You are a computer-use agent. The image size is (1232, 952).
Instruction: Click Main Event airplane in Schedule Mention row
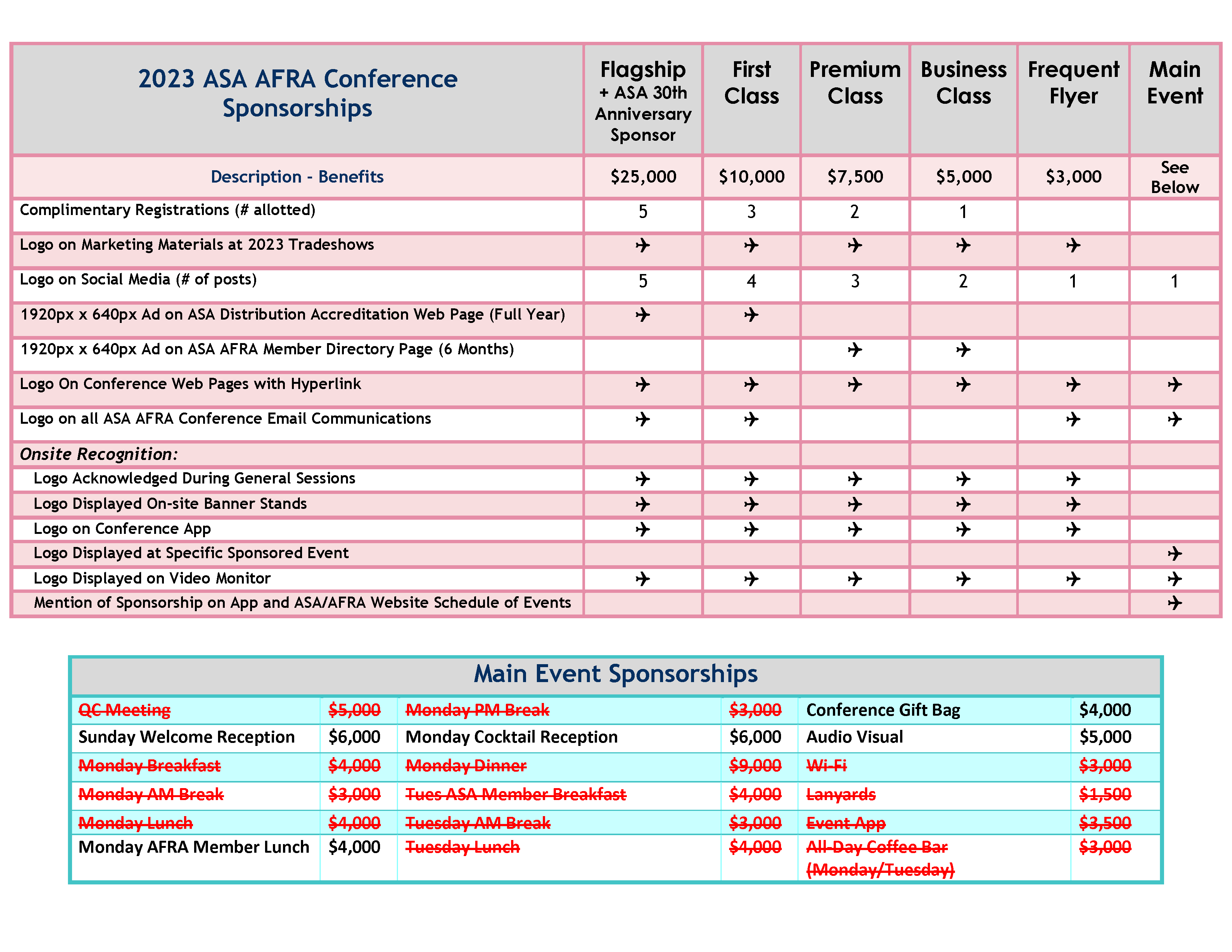[1175, 603]
